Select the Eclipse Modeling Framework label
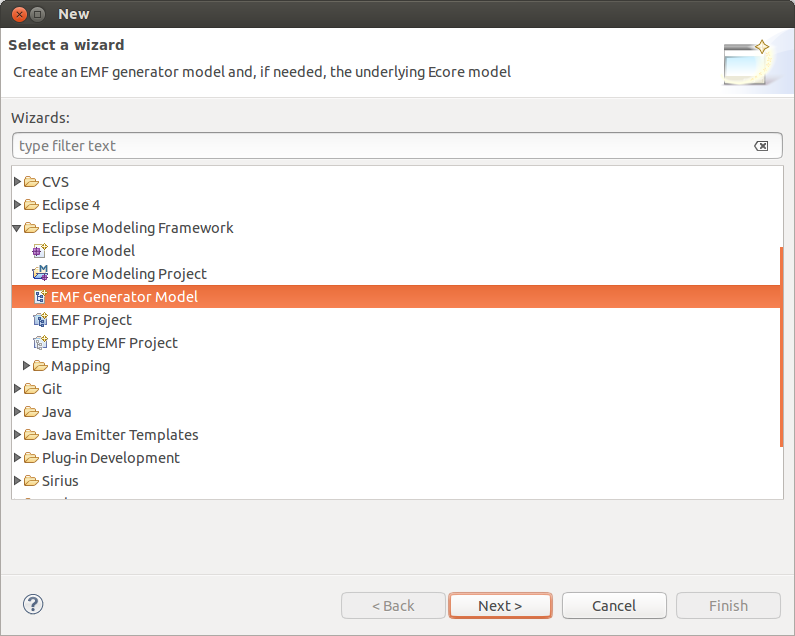795x636 pixels. point(137,228)
